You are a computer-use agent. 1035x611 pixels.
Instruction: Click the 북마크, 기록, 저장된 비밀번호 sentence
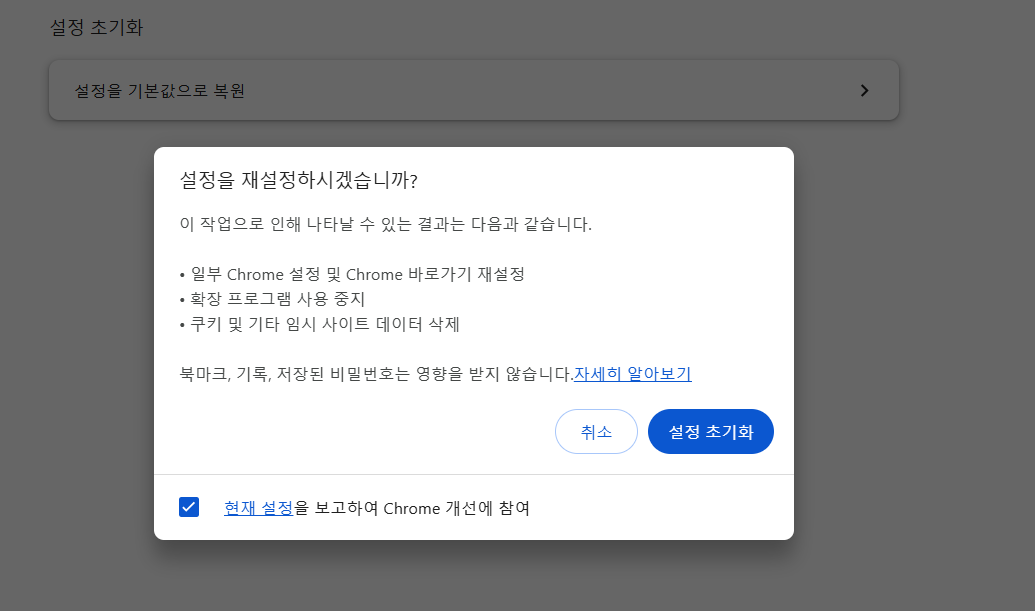click(x=376, y=374)
